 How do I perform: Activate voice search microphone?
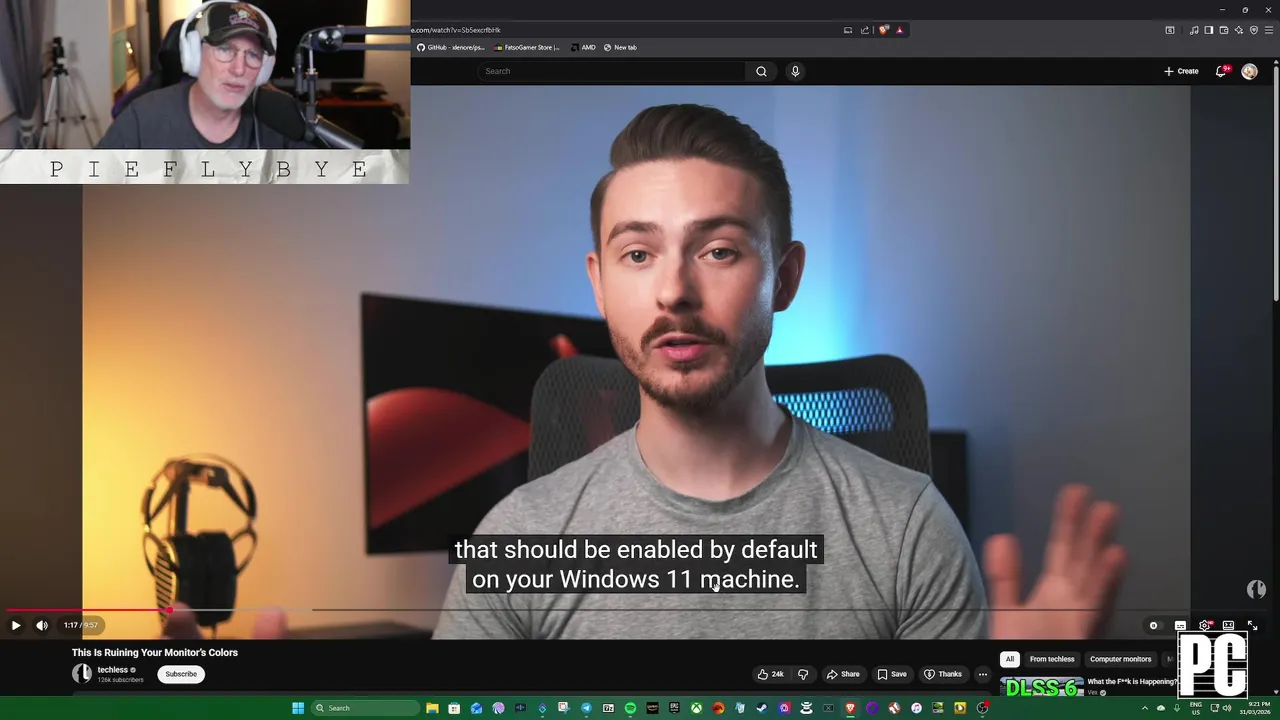click(795, 71)
